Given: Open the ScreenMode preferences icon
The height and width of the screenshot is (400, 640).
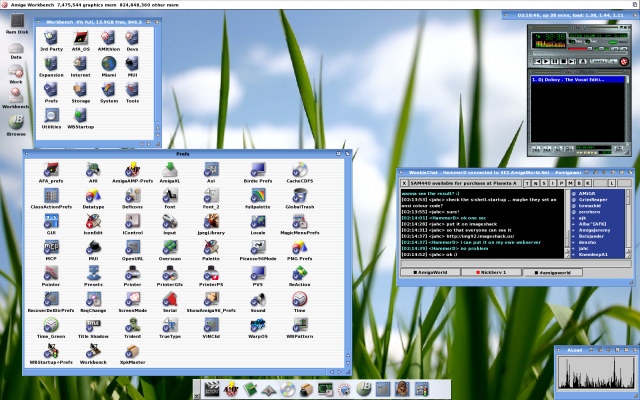Looking at the screenshot, I should click(132, 298).
